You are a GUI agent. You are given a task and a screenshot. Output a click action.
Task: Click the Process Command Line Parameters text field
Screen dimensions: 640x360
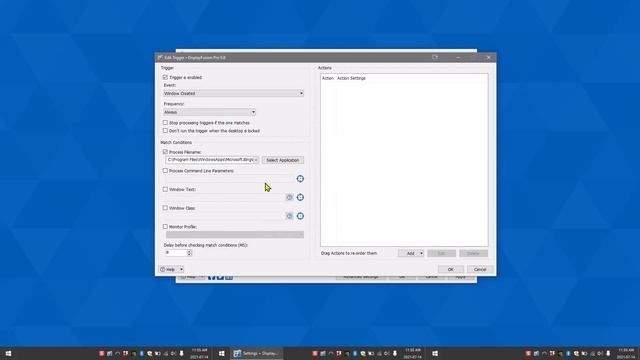[x=230, y=179]
